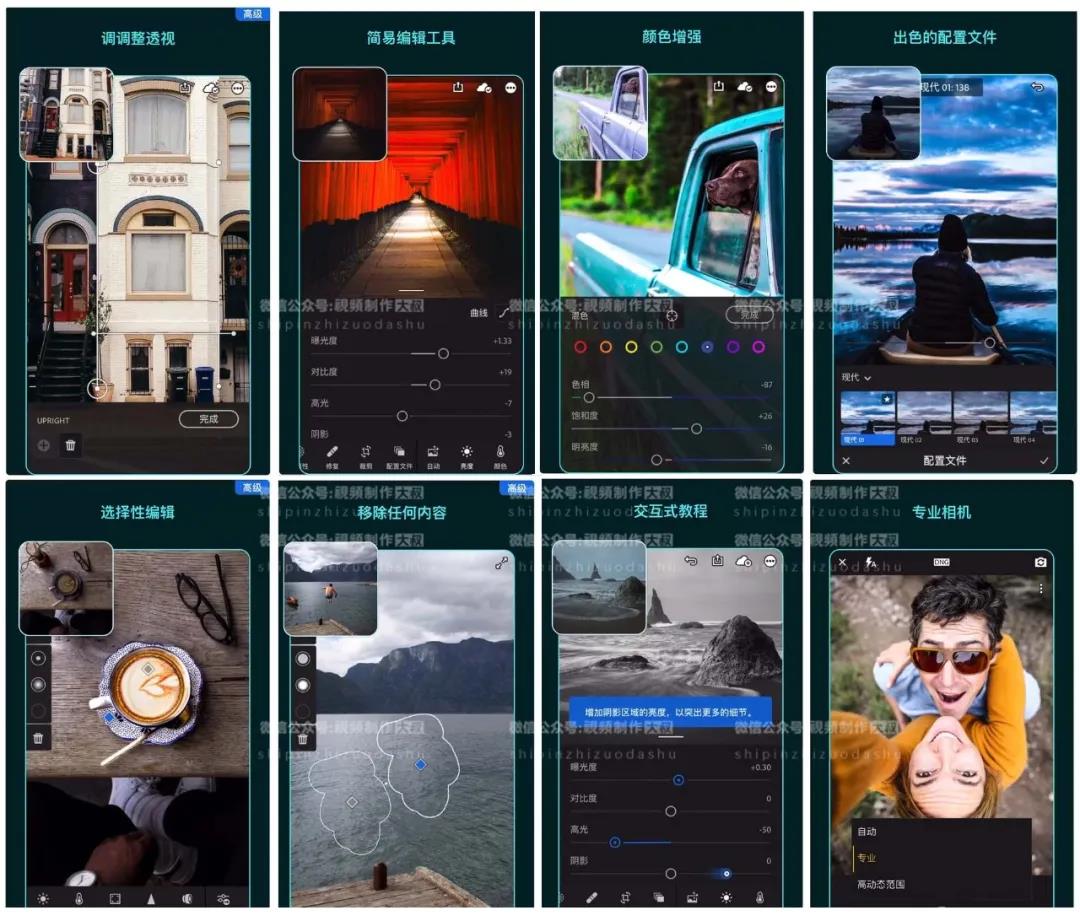Viewport: 1080px width, 921px height.
Task: Open 颜色 tab in 简易编辑工具 toolbar
Action: [500, 457]
